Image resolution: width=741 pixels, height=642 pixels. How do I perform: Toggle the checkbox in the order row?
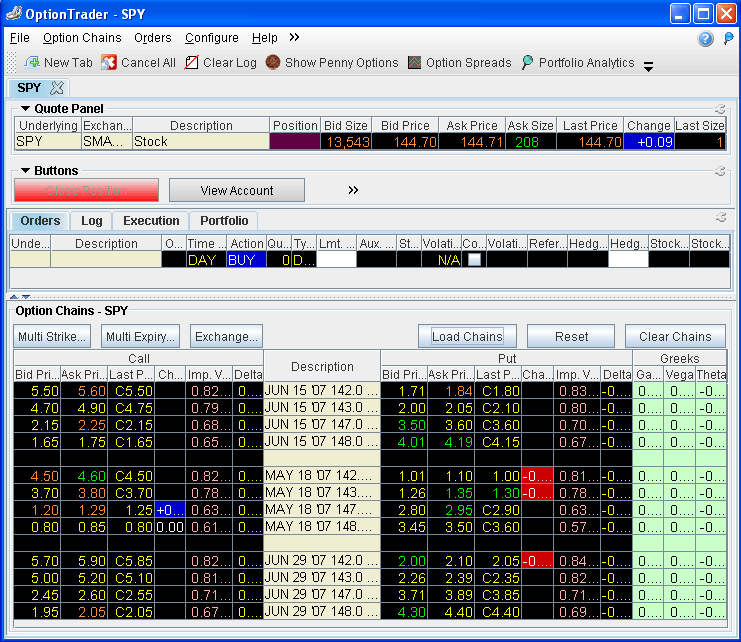[x=474, y=259]
